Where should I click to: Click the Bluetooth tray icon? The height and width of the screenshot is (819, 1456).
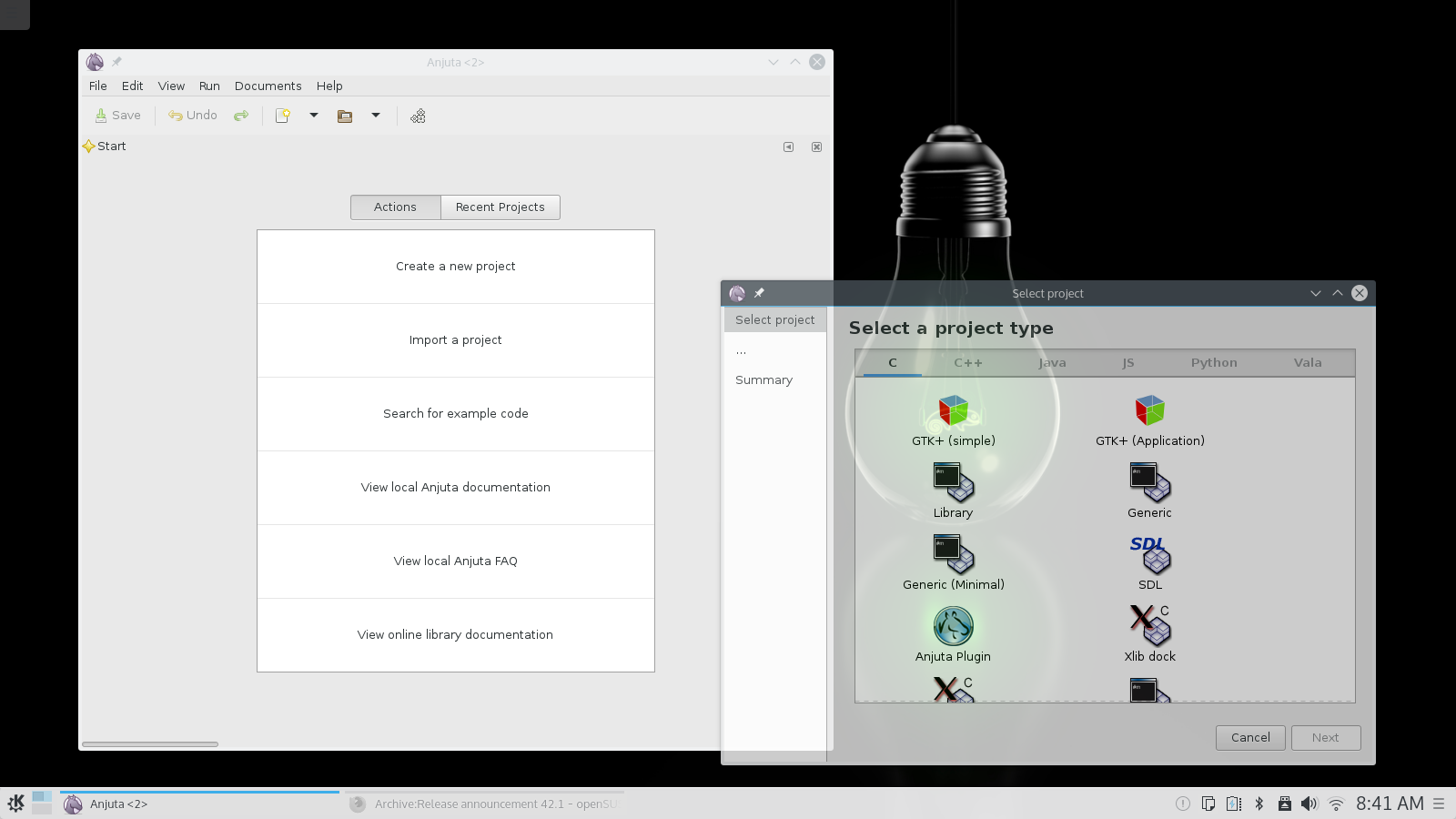click(x=1259, y=804)
